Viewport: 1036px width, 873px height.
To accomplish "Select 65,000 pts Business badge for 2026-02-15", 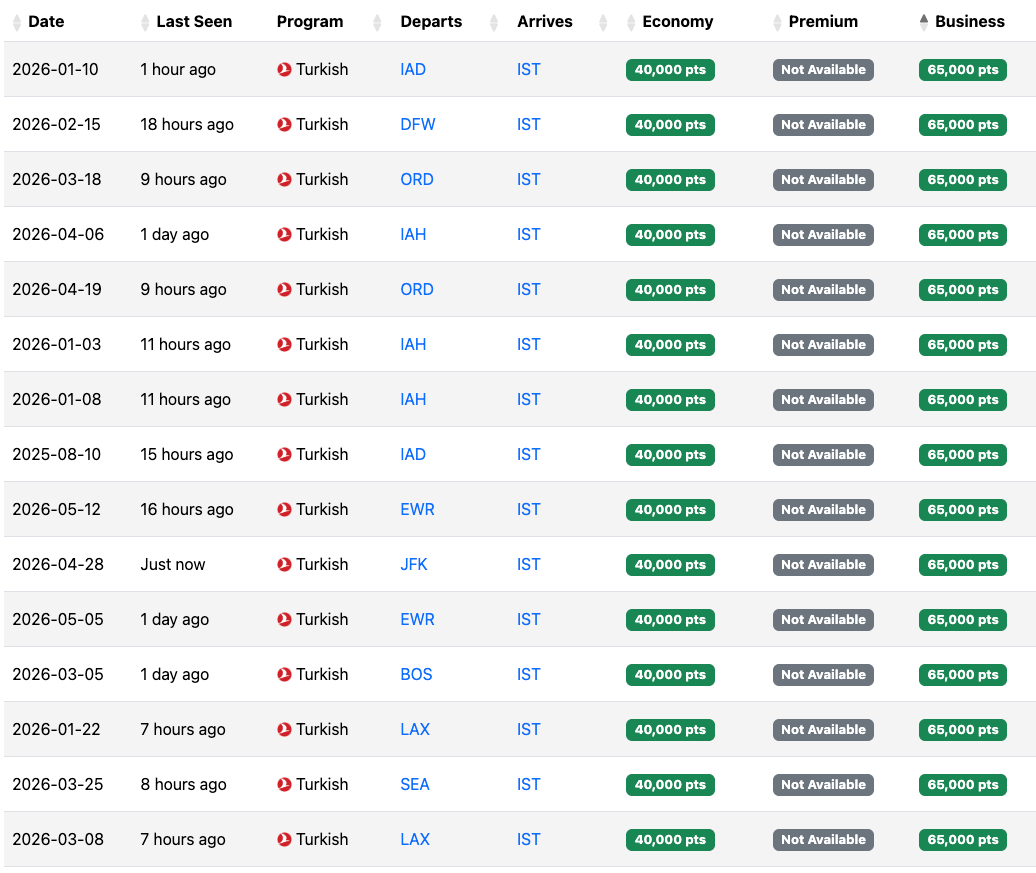I will (963, 124).
